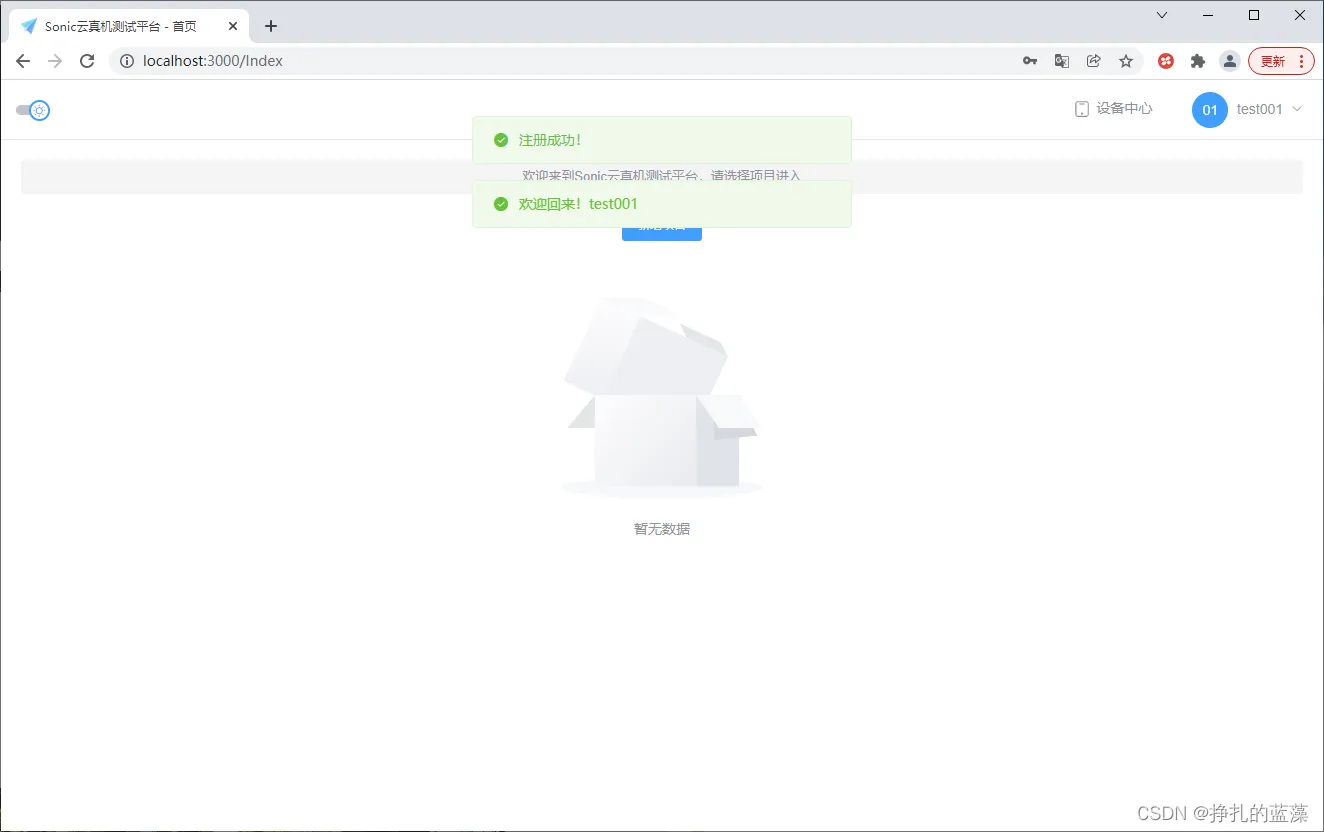Image resolution: width=1324 pixels, height=832 pixels.
Task: Expand the test001 user dropdown
Action: (1271, 109)
